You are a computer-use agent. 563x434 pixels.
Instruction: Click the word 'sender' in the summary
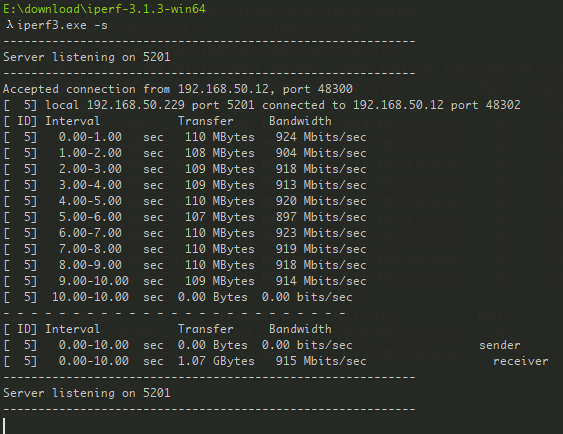click(499, 345)
